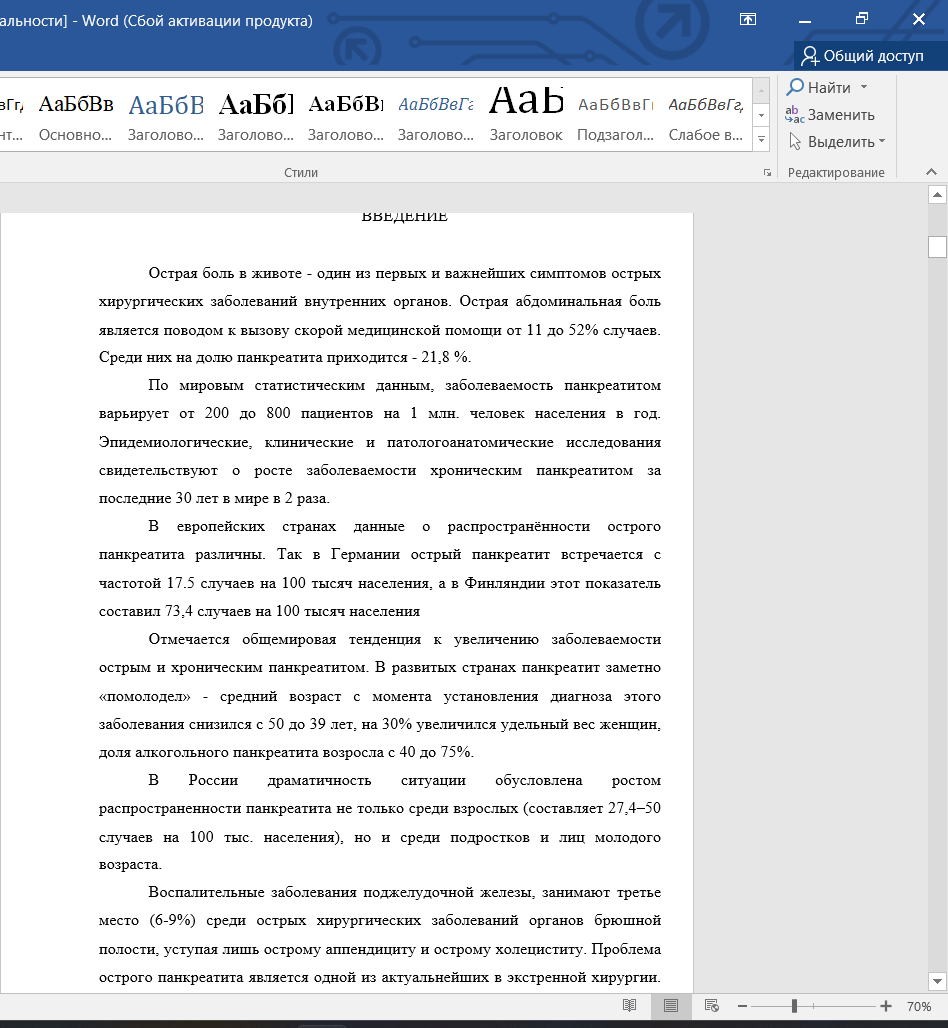Click the Найти (Find) magnifier icon
This screenshot has width=948, height=1028.
point(796,88)
